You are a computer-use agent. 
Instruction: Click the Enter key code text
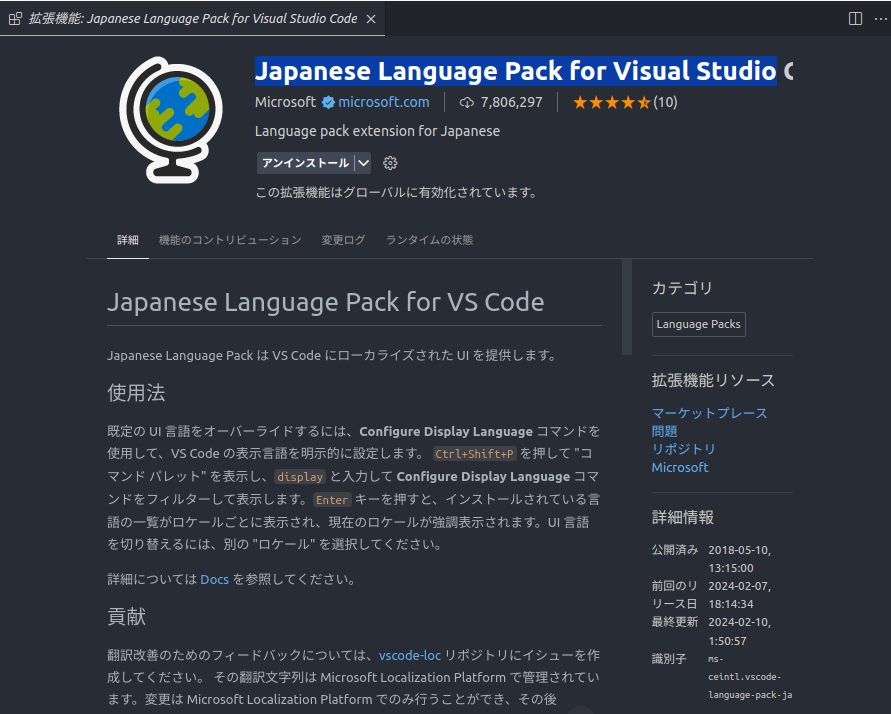[x=332, y=500]
